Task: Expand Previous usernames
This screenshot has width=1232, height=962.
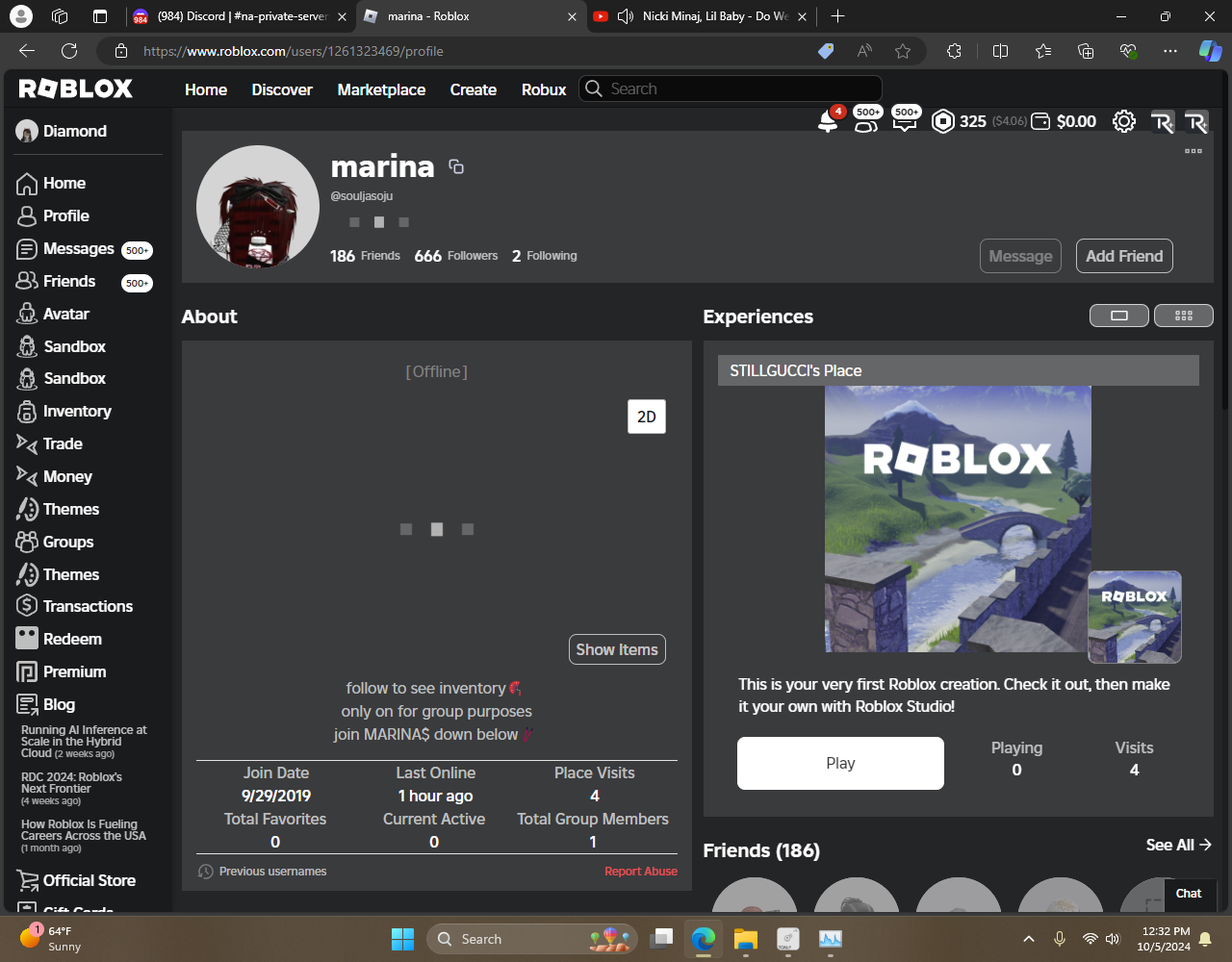Action: [x=262, y=872]
